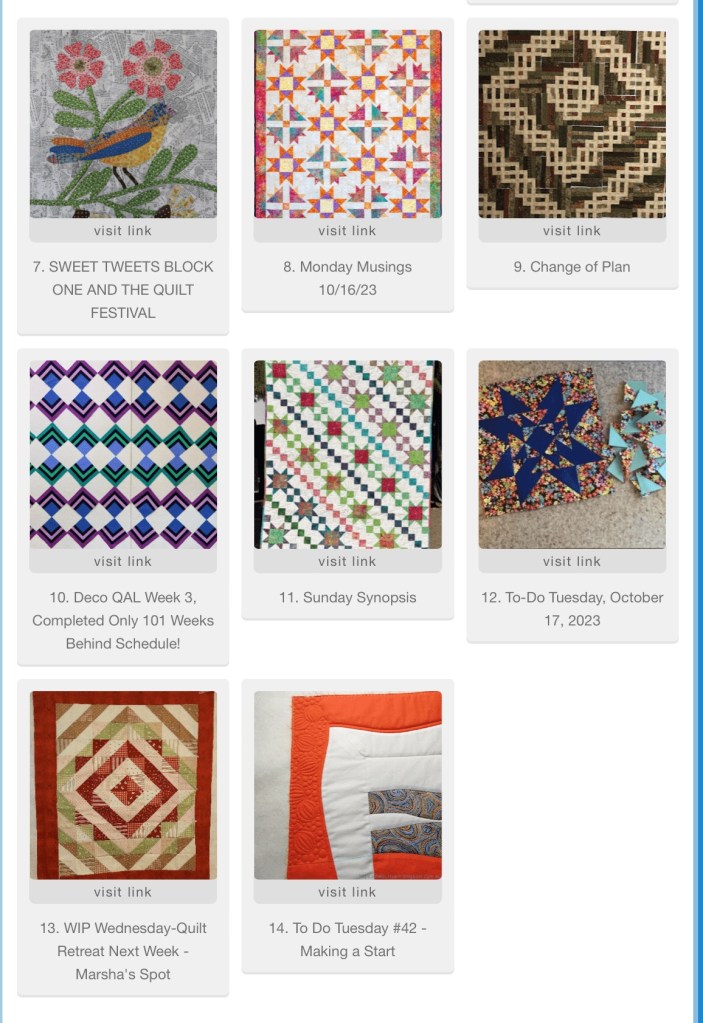Open the Change of Plan brown quilt image
The width and height of the screenshot is (703, 1023).
coord(572,124)
